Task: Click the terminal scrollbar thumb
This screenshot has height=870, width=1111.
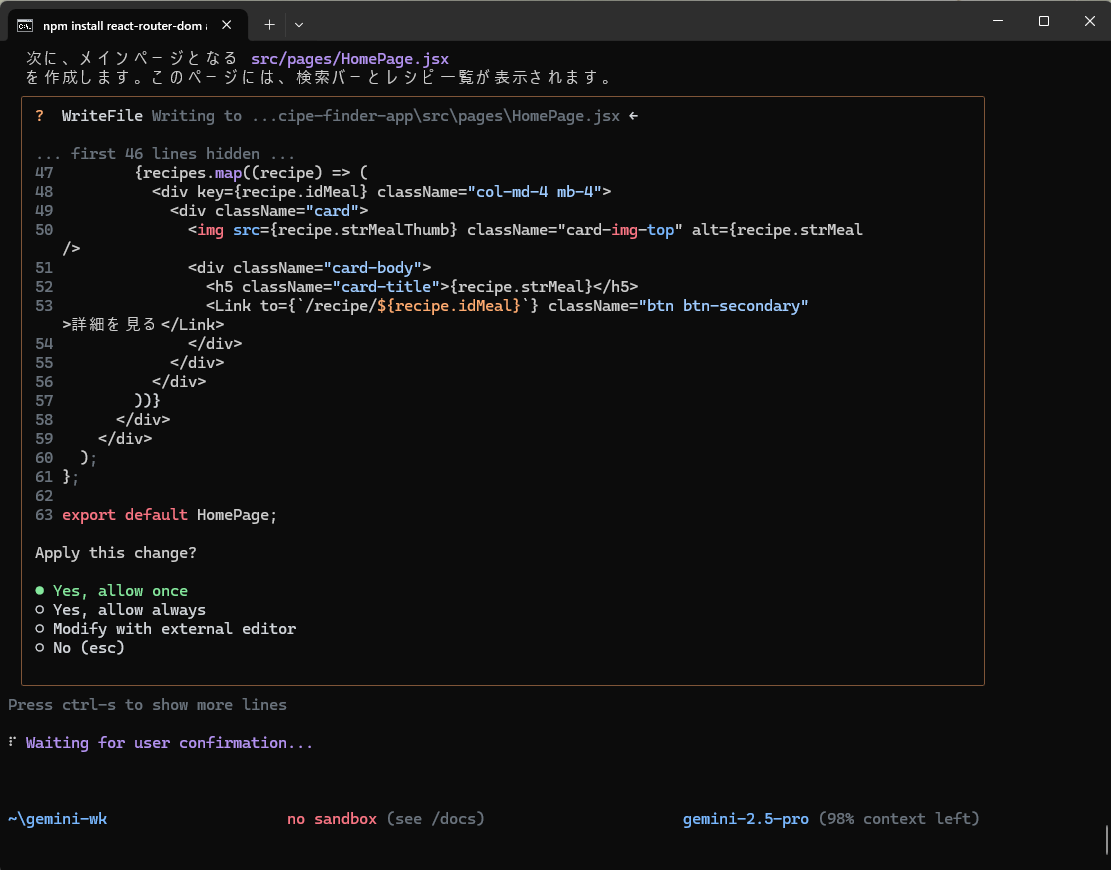Action: click(x=1105, y=838)
